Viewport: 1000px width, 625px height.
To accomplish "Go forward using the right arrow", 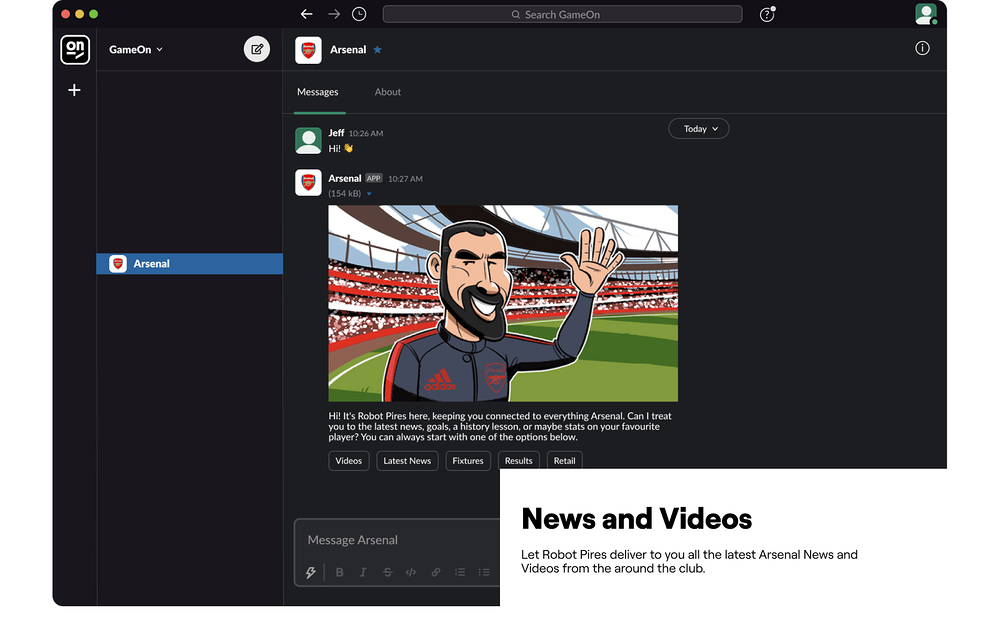I will point(334,14).
